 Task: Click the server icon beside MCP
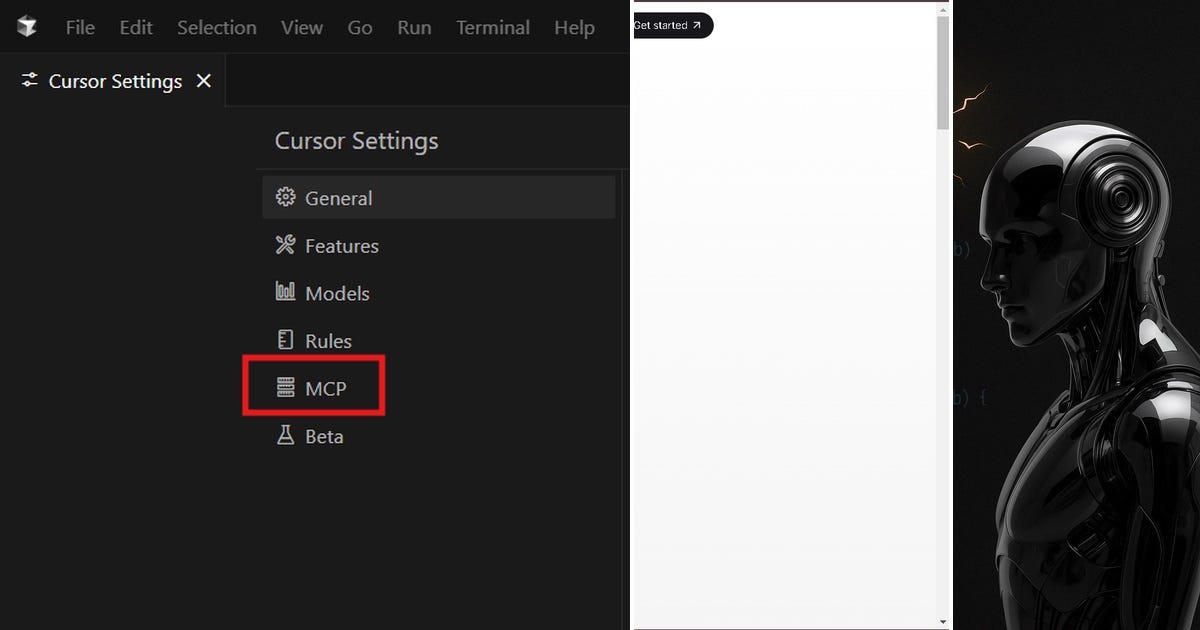(285, 388)
